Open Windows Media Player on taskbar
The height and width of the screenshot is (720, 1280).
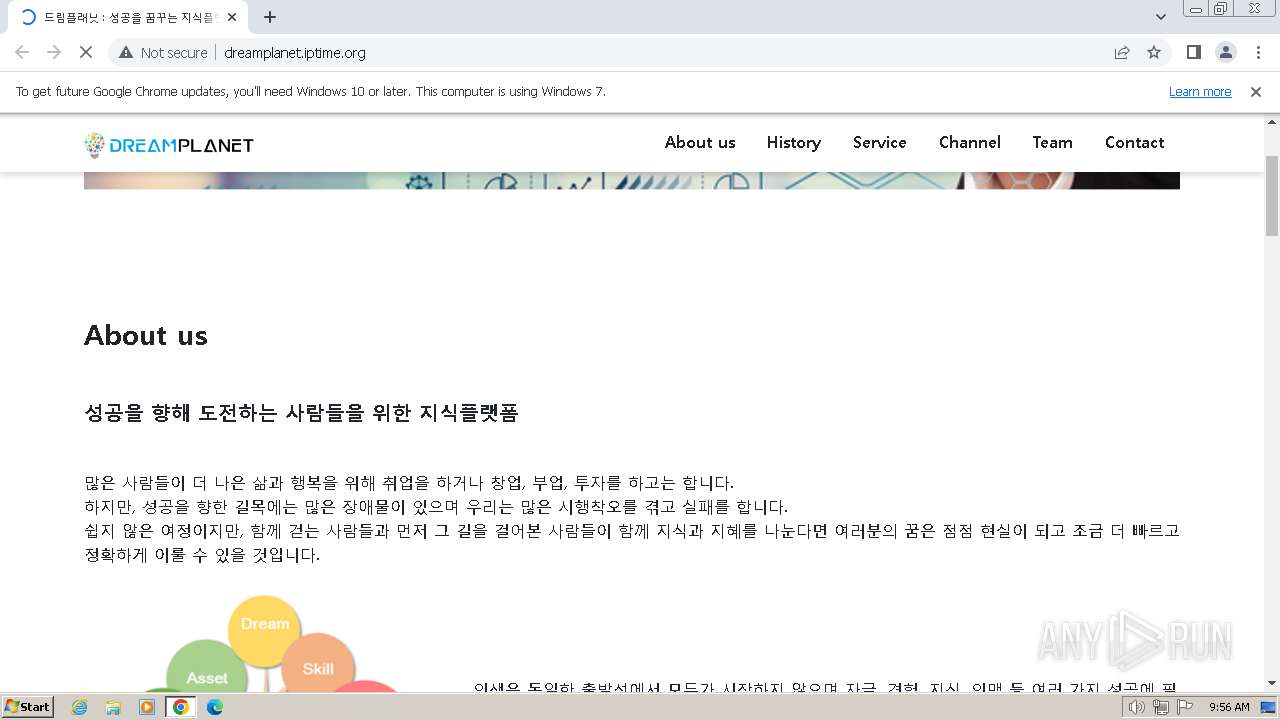(147, 707)
